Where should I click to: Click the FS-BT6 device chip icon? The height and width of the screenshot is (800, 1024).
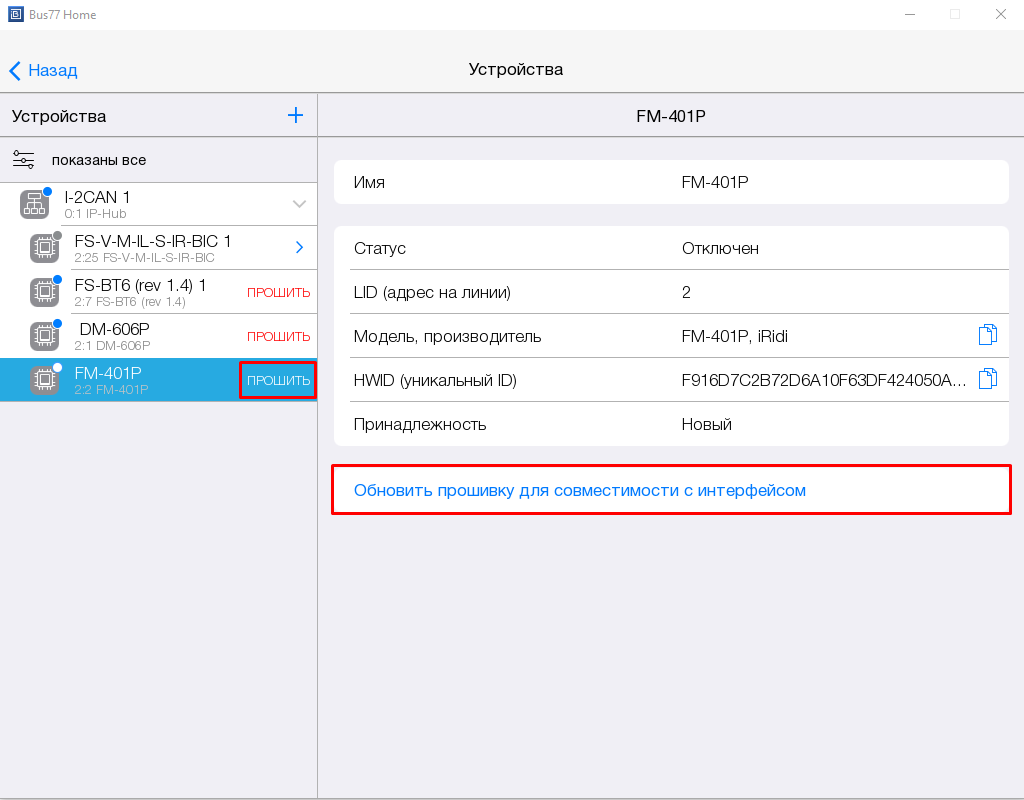tap(44, 292)
